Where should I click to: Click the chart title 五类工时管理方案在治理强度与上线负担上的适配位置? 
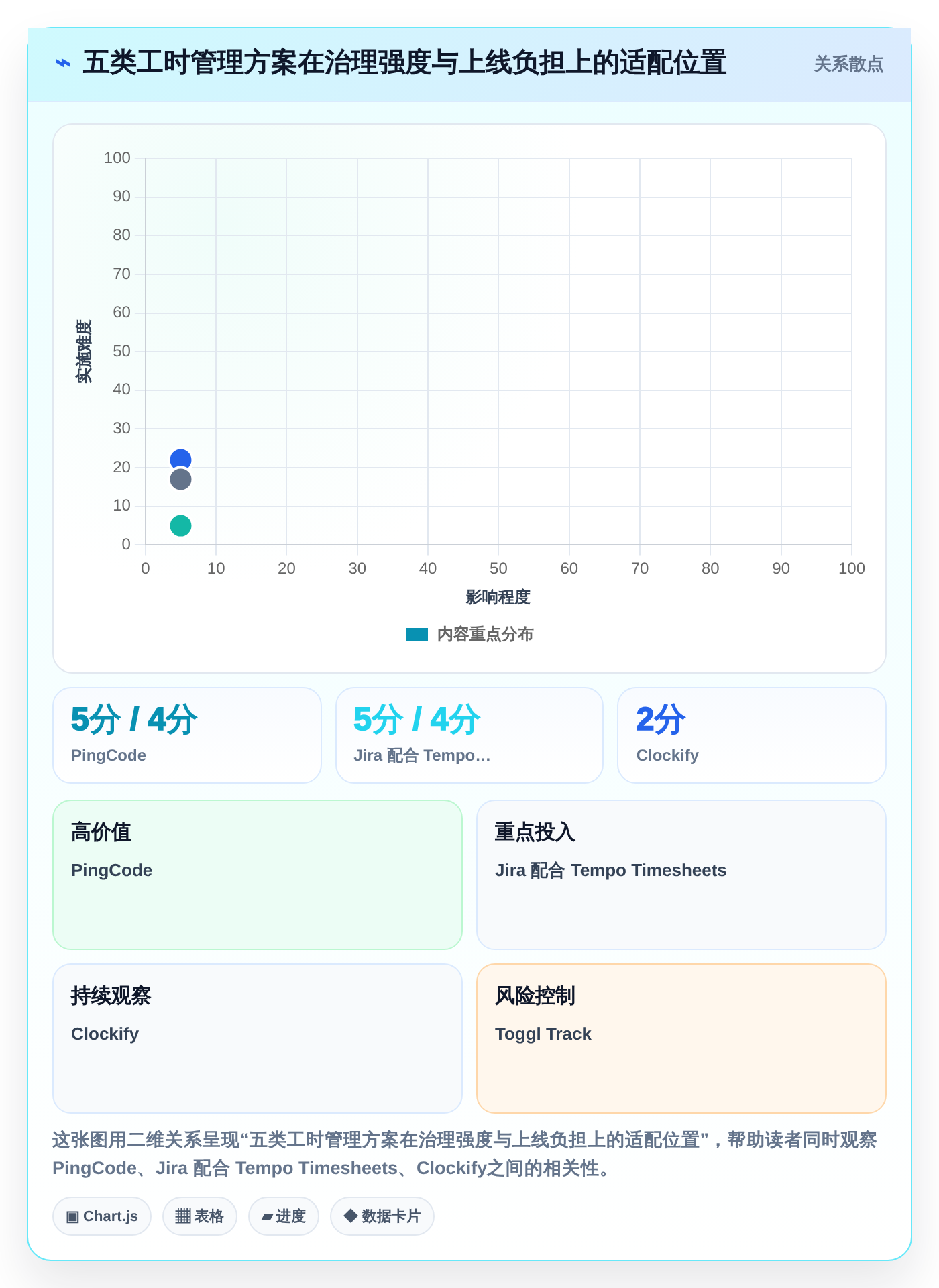[x=404, y=63]
